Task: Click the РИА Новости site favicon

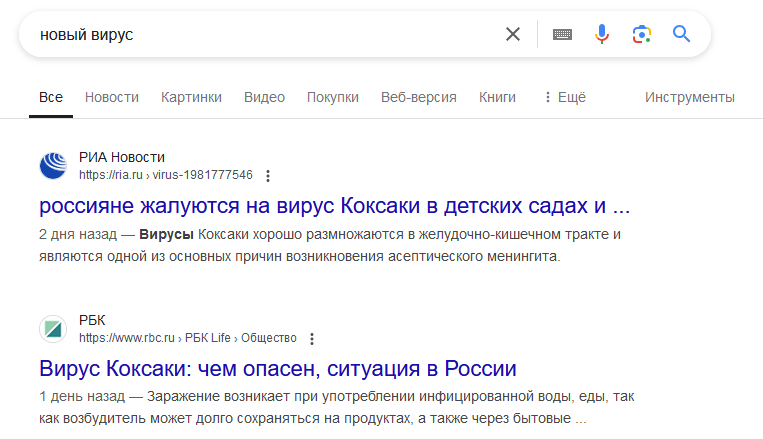Action: pos(52,166)
